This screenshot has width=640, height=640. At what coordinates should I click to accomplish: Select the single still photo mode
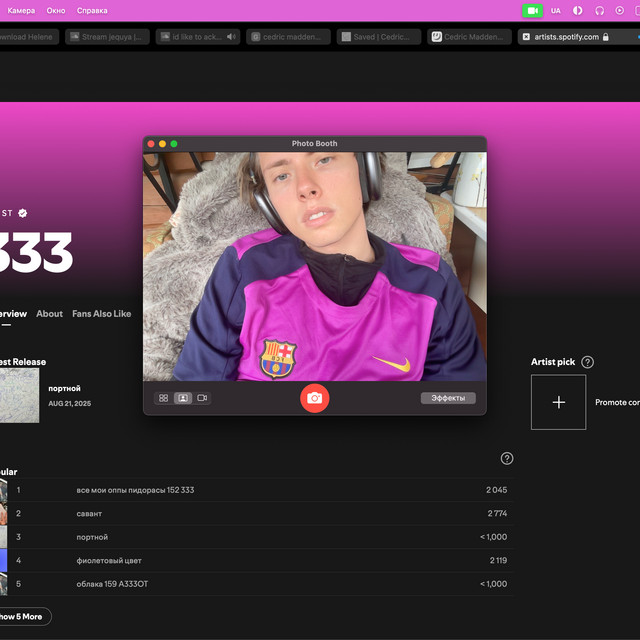[183, 398]
